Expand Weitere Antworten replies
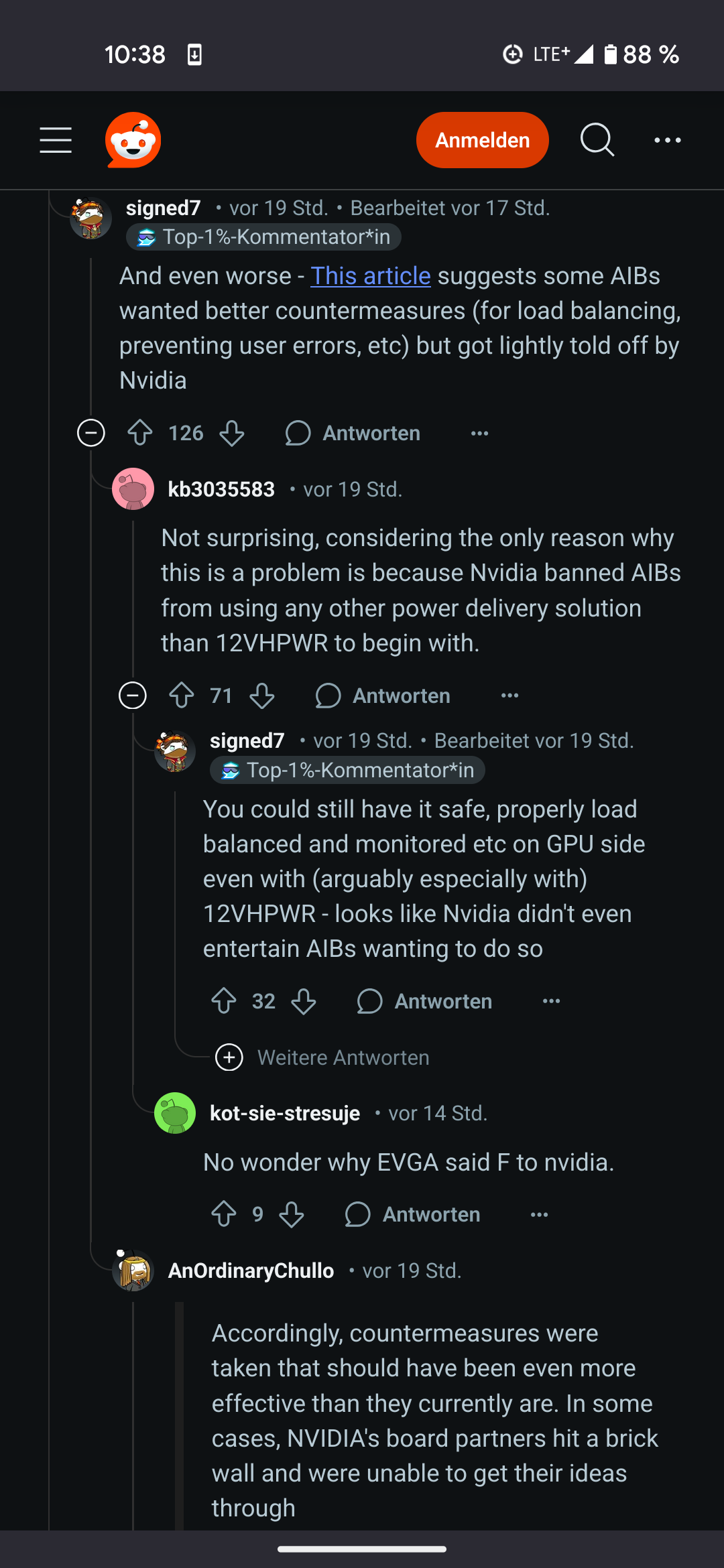This screenshot has height=1568, width=724. click(x=229, y=1057)
